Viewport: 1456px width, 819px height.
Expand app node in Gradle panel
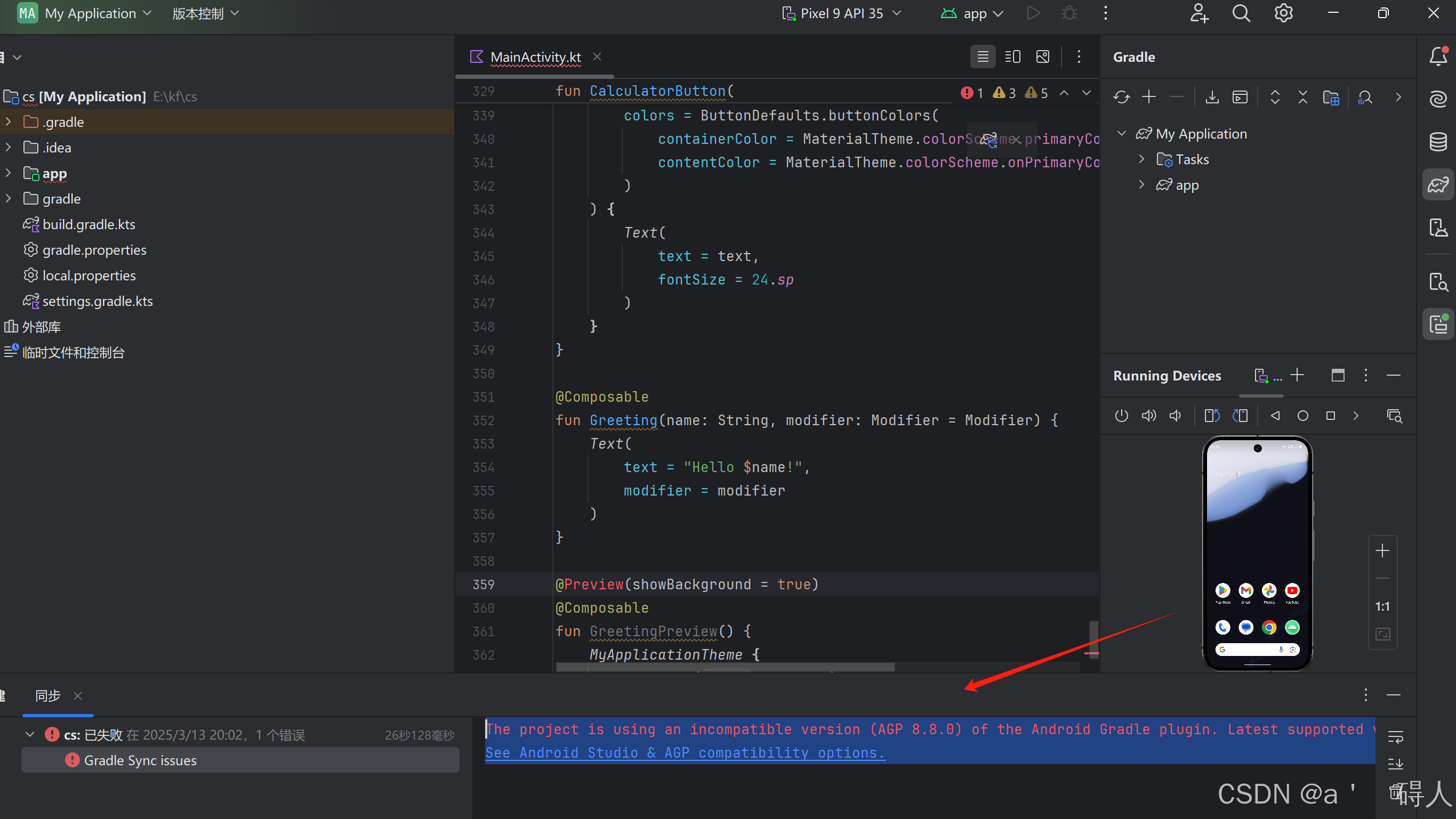[1141, 185]
